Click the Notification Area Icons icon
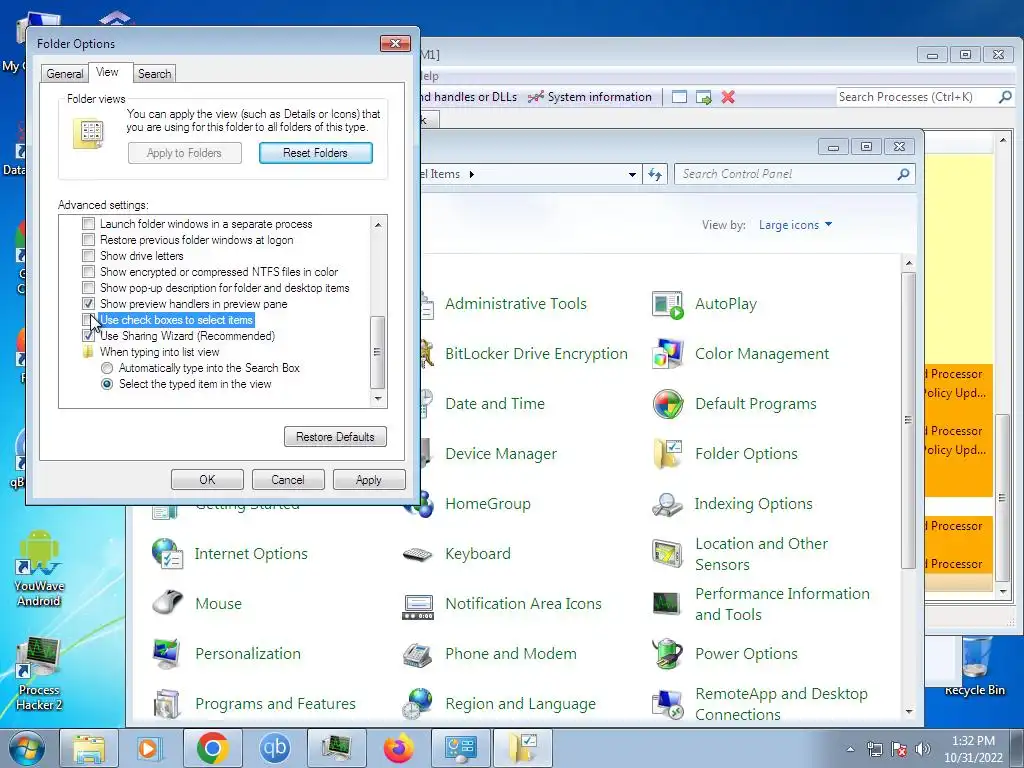The height and width of the screenshot is (768, 1024). (418, 606)
